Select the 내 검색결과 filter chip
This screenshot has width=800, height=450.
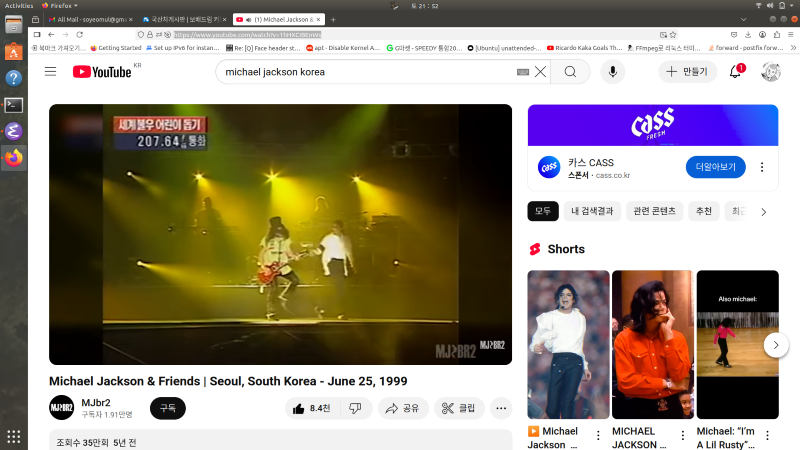tap(592, 211)
